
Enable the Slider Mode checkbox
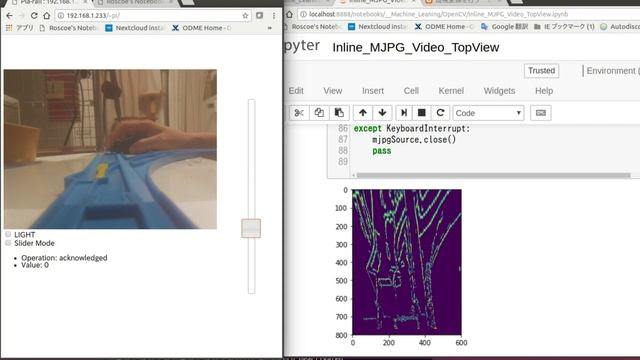coord(8,243)
